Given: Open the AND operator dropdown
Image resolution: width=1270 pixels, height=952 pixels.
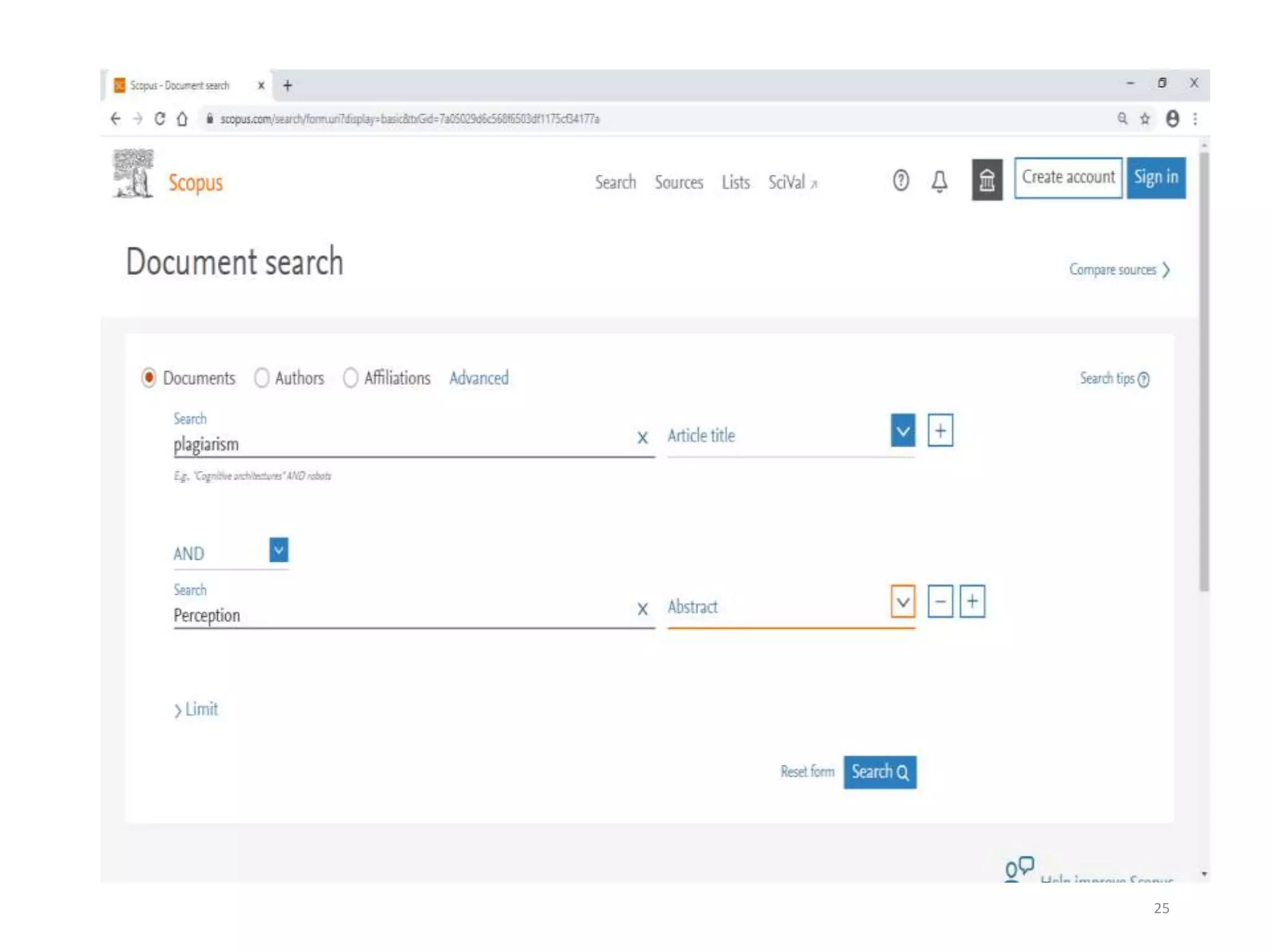Looking at the screenshot, I should 278,550.
